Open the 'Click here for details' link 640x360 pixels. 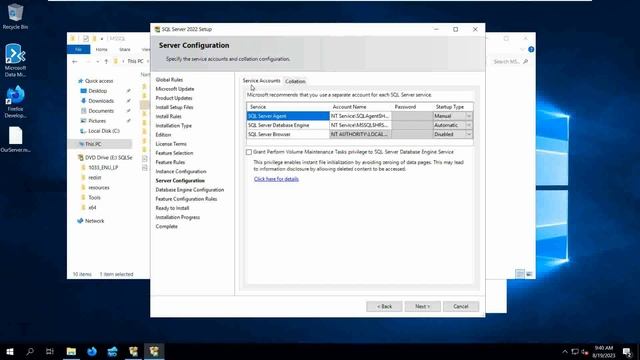[276, 179]
